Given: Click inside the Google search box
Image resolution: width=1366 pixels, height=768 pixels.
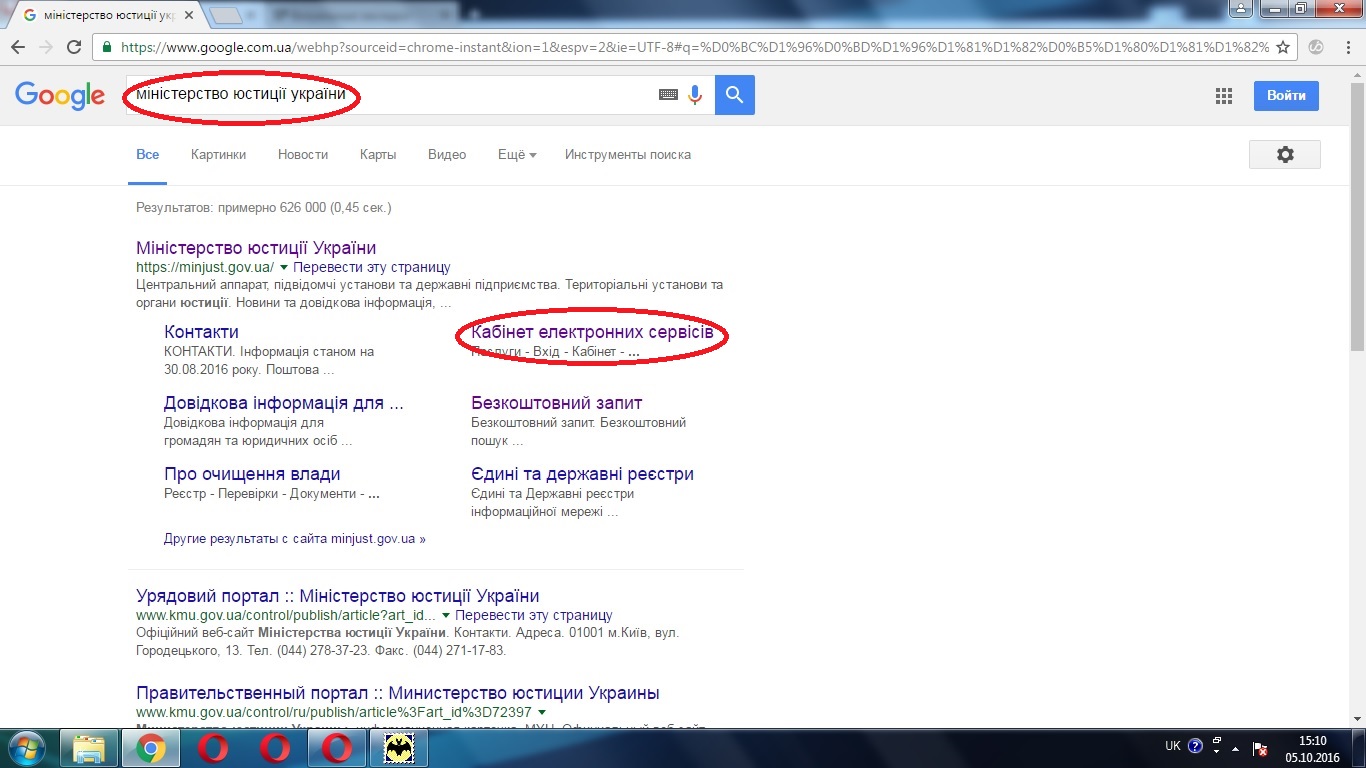Looking at the screenshot, I should pos(420,95).
